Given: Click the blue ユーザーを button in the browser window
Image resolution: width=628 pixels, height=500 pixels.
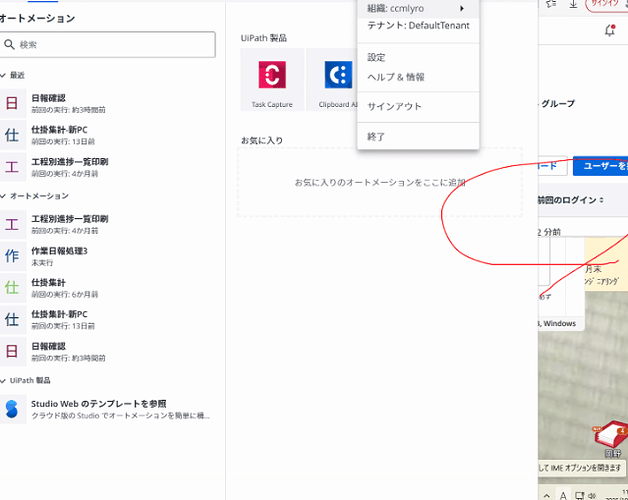Looking at the screenshot, I should [600, 166].
